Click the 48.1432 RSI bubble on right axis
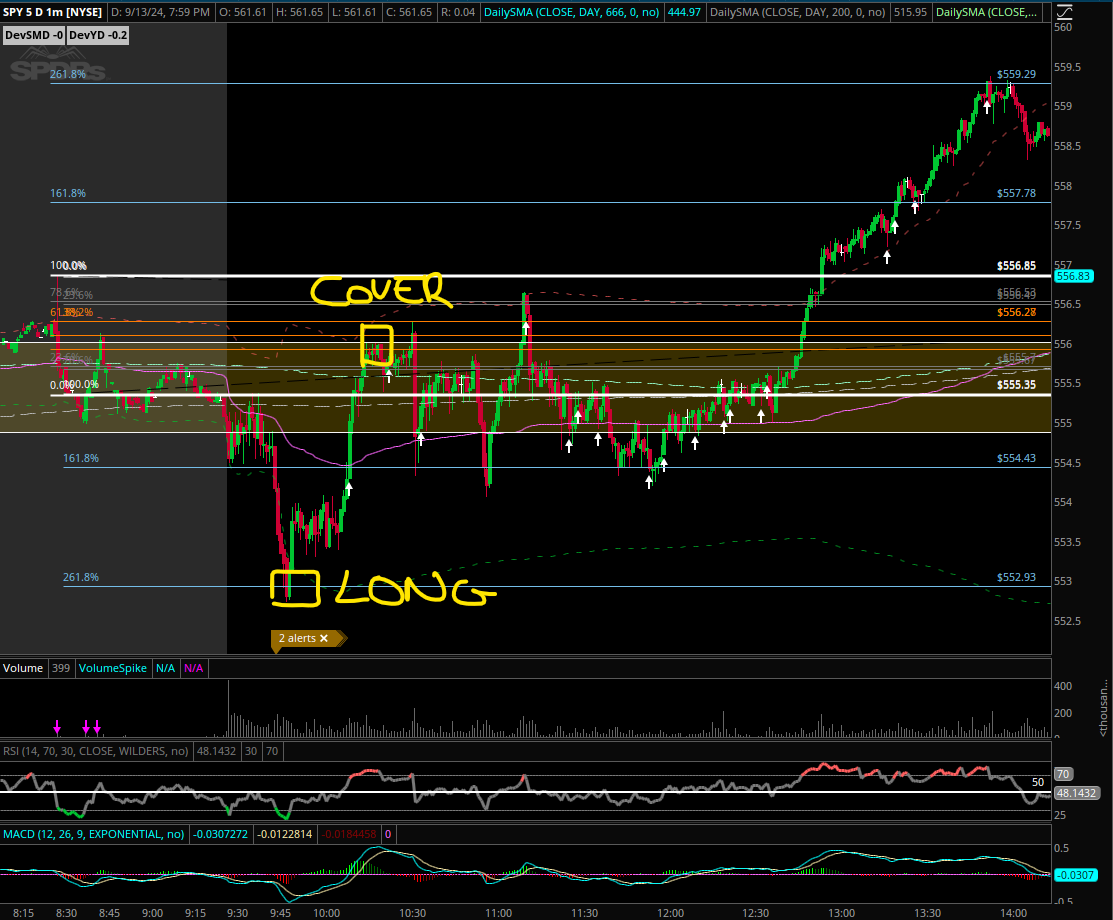This screenshot has height=920, width=1113. [1075, 793]
